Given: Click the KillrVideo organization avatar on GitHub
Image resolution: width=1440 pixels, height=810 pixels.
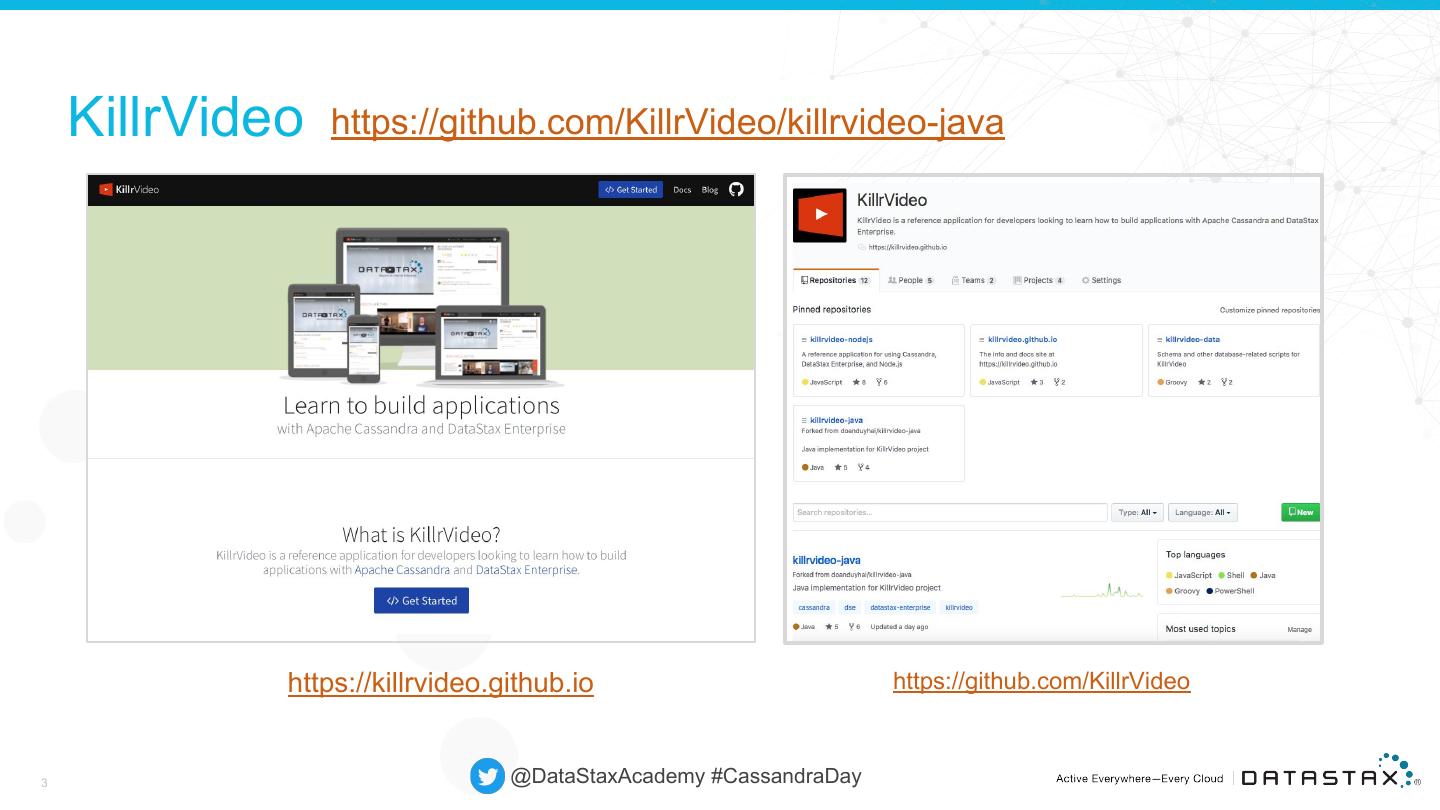Looking at the screenshot, I should [x=819, y=215].
